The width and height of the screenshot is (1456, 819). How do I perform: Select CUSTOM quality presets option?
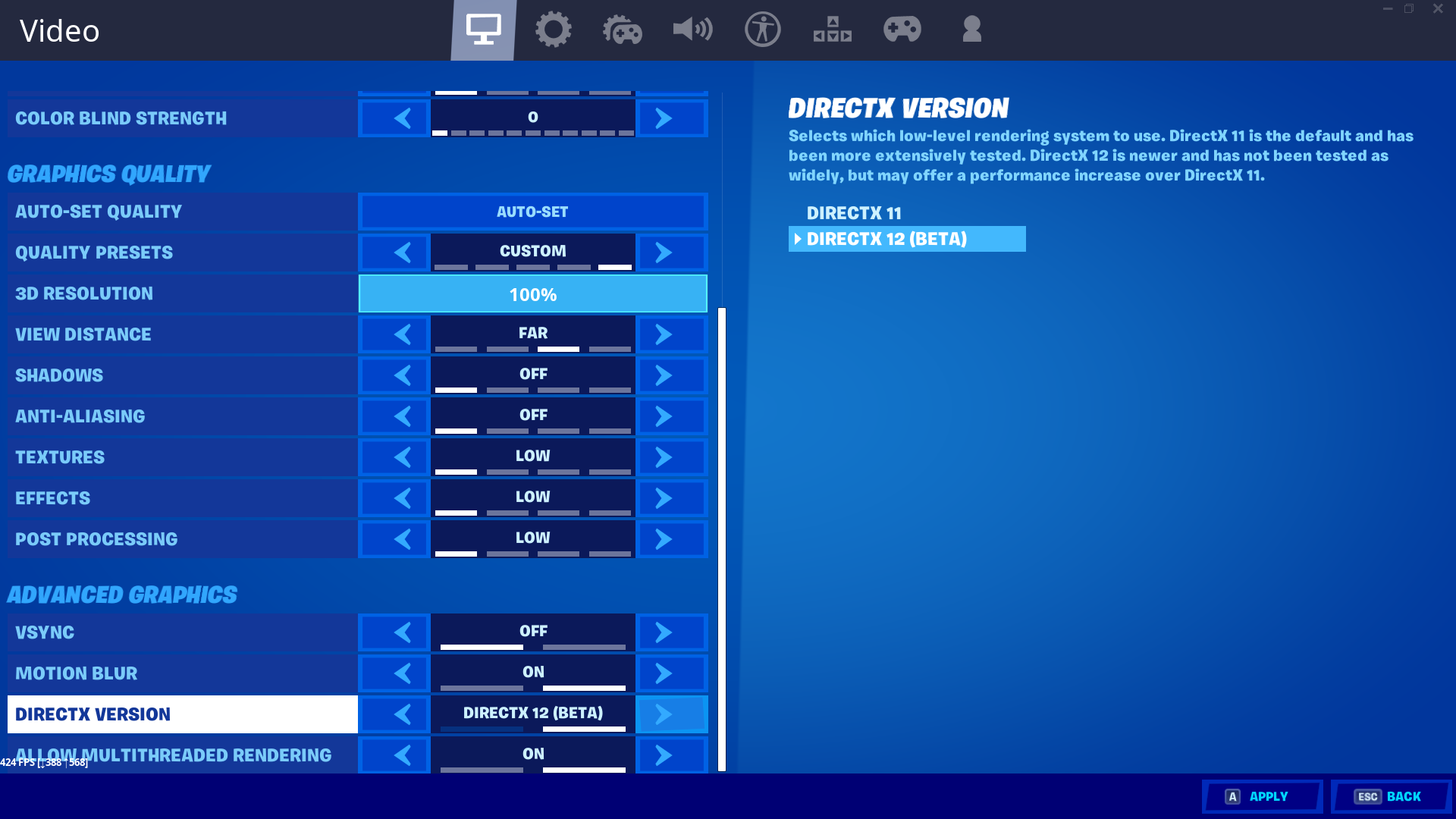pos(532,250)
